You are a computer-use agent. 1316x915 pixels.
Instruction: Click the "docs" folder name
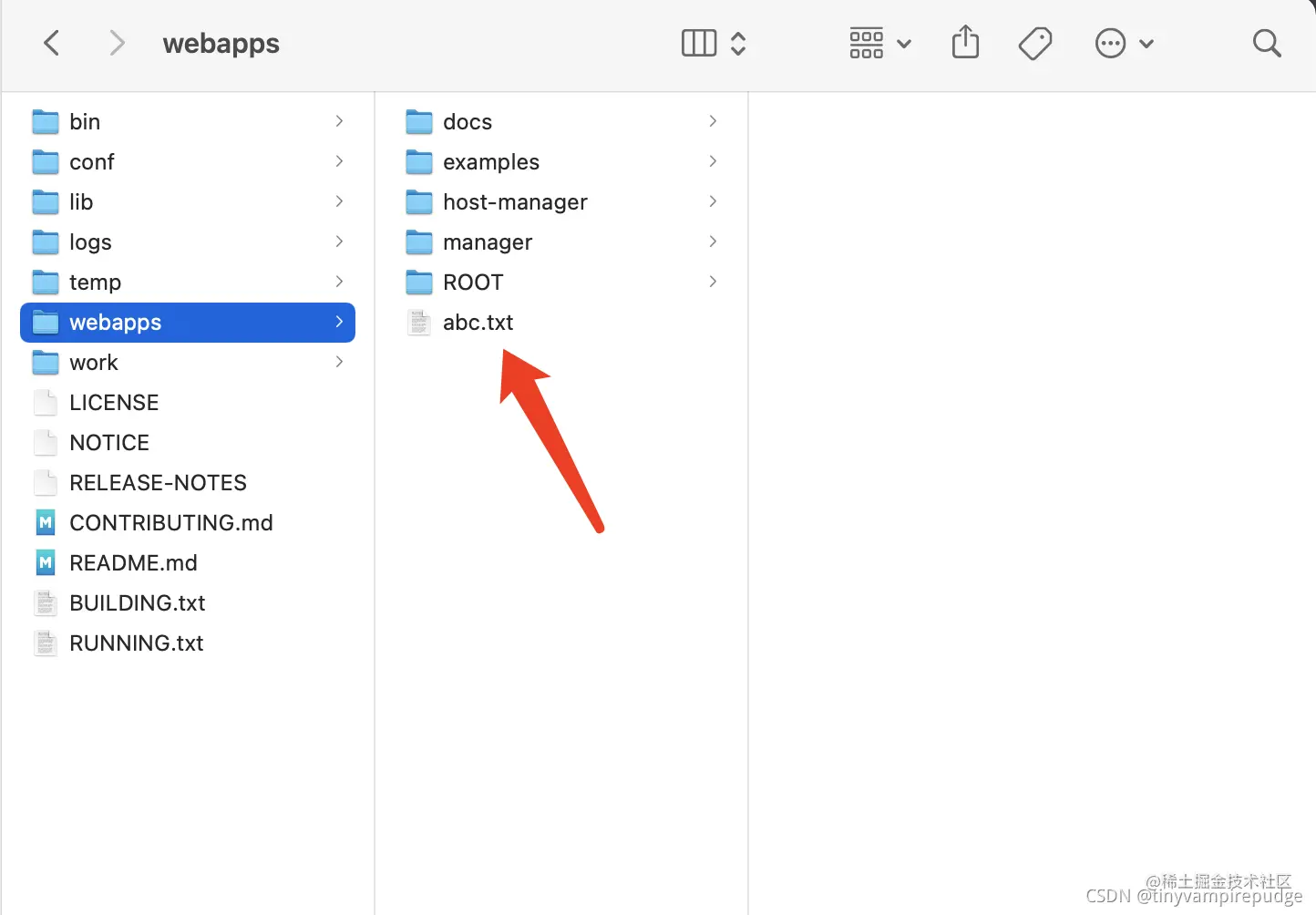pos(468,121)
